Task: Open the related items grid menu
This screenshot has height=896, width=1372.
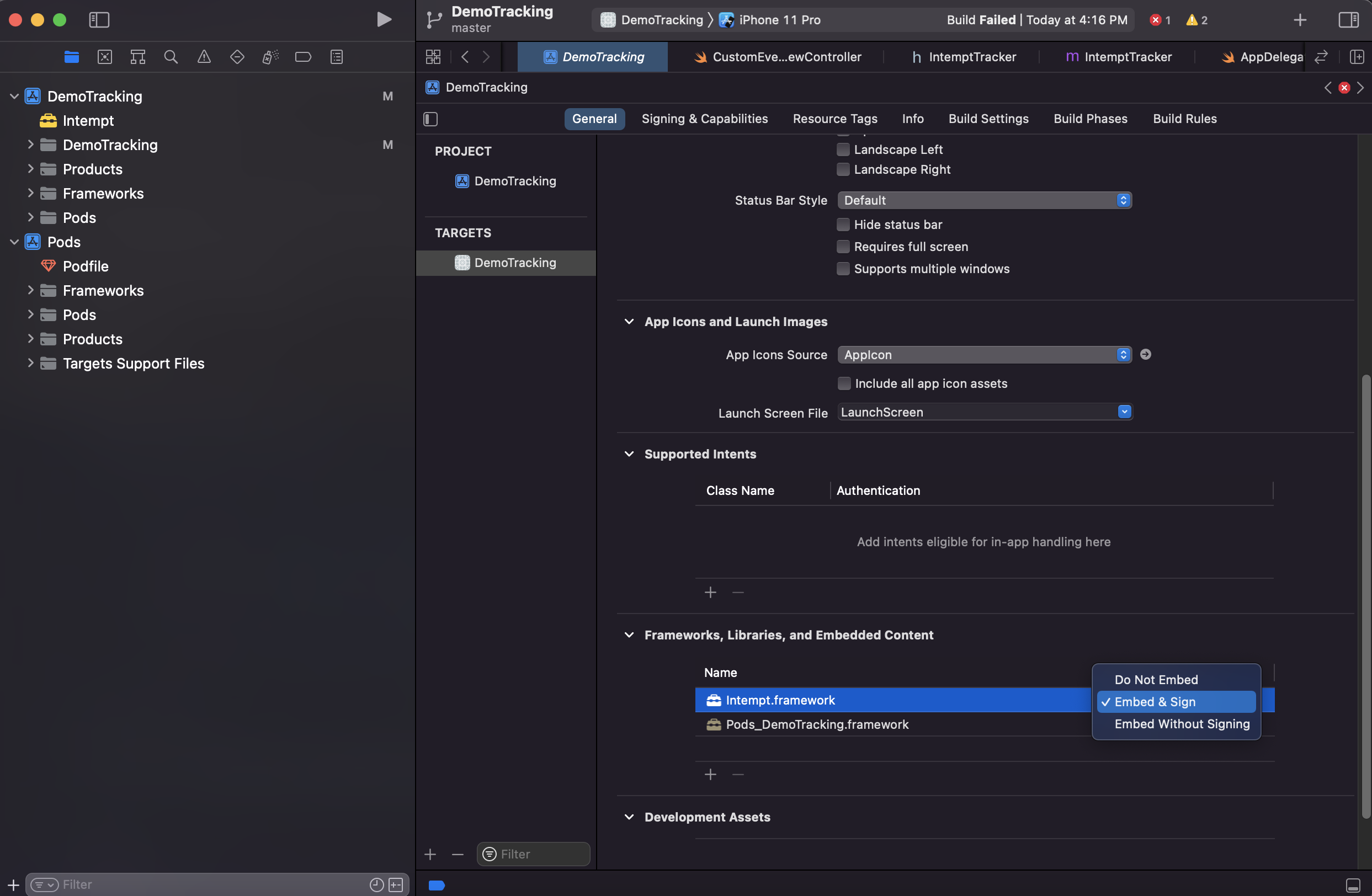Action: pos(433,56)
